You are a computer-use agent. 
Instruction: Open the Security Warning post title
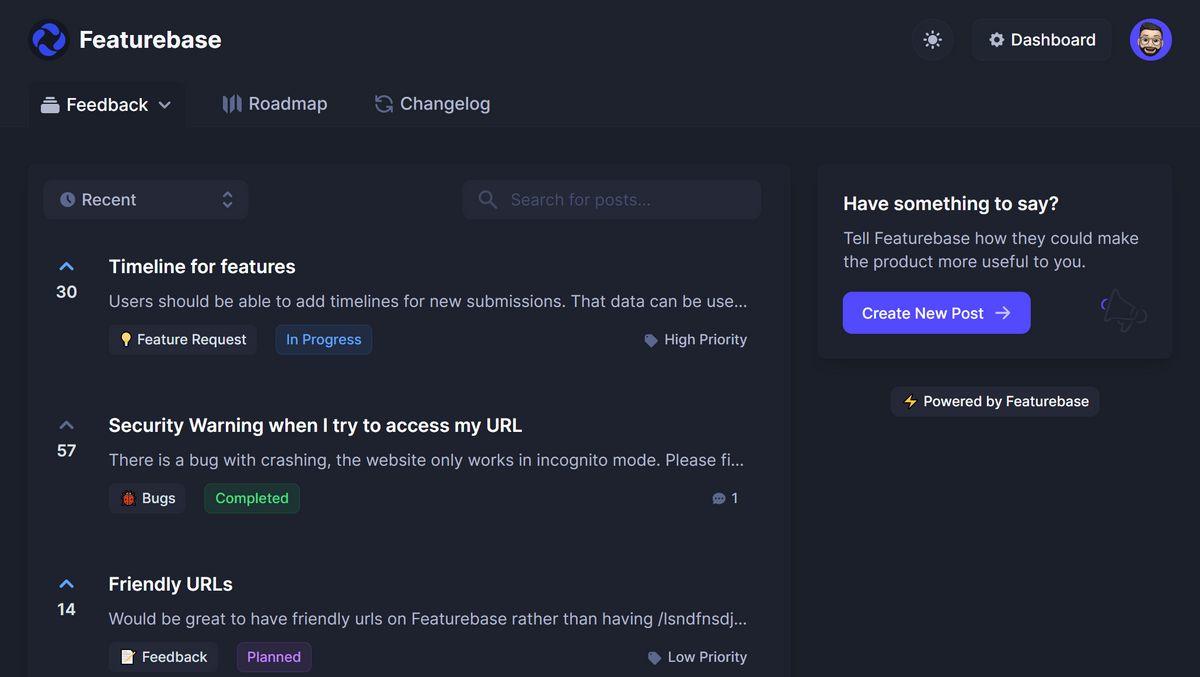(315, 426)
